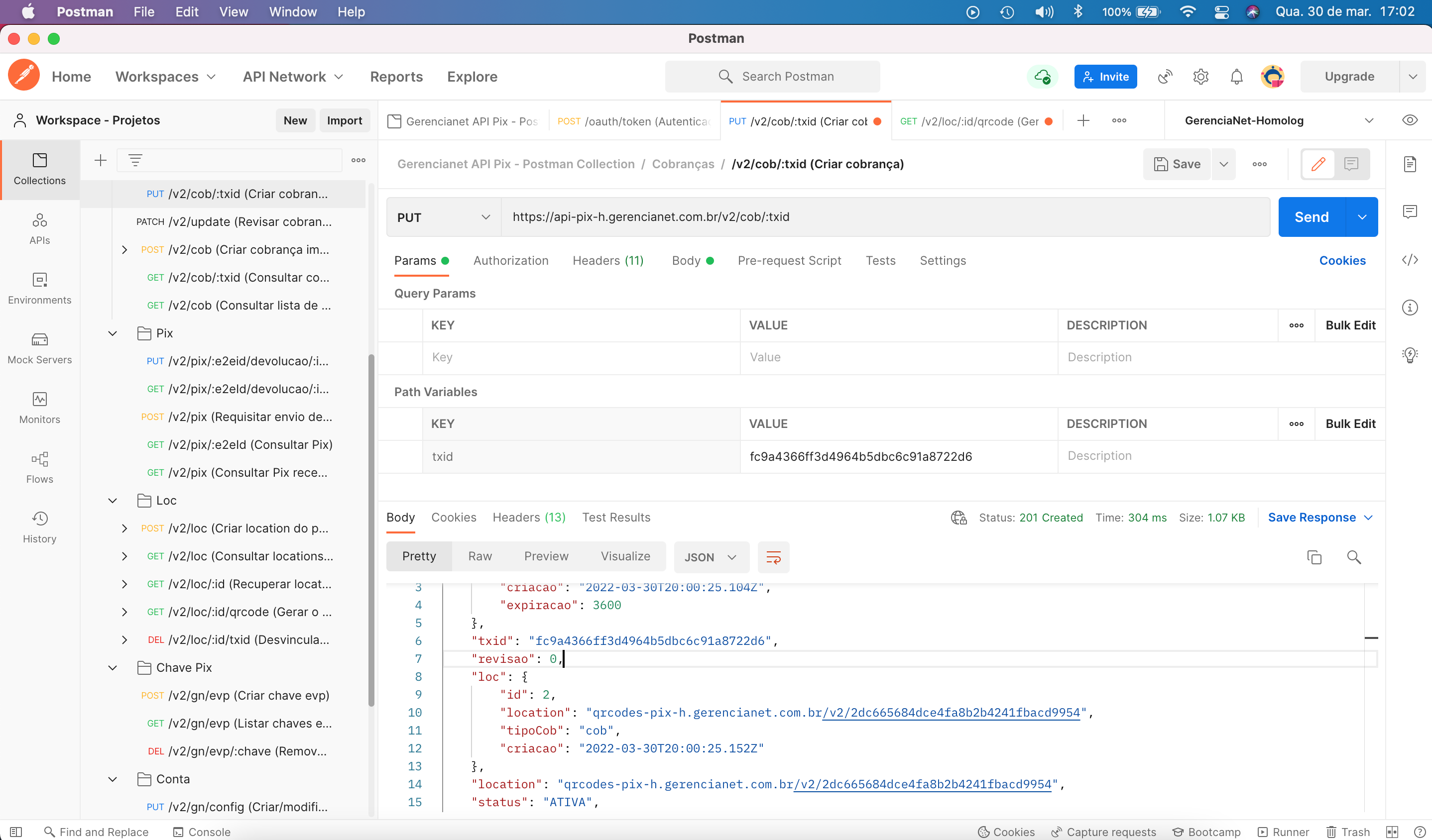This screenshot has width=1432, height=840.
Task: Open the Send button dropdown arrow
Action: tap(1361, 217)
